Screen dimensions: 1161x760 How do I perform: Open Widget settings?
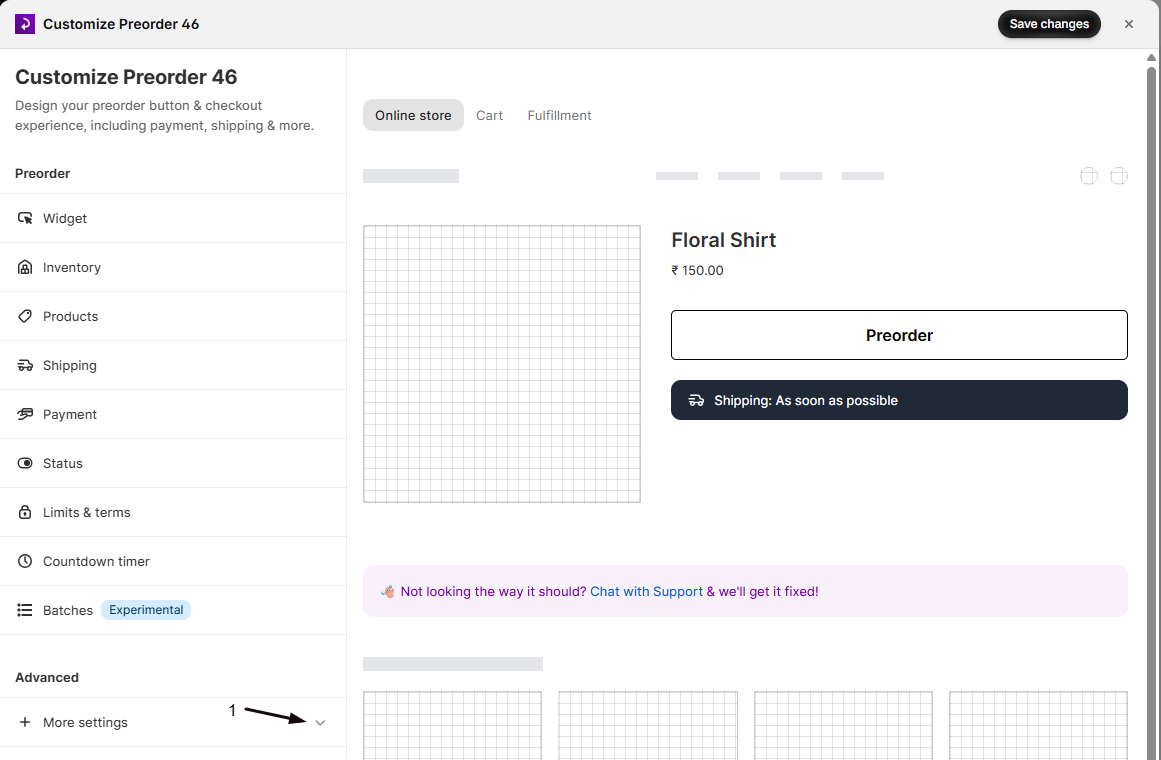pos(173,219)
